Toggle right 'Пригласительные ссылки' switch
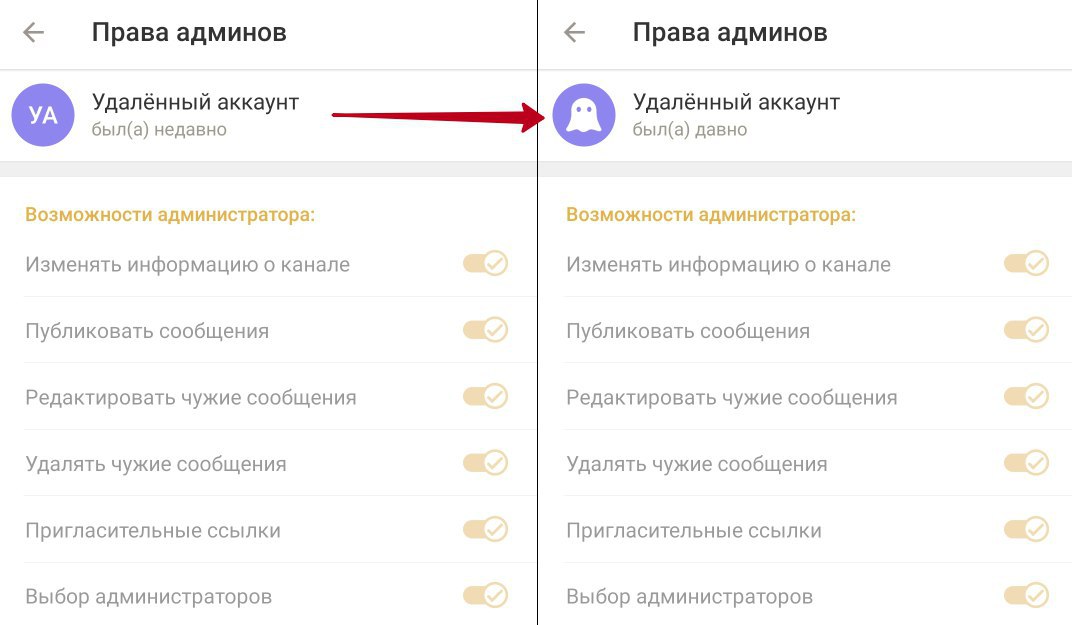The width and height of the screenshot is (1072, 625). point(1026,530)
